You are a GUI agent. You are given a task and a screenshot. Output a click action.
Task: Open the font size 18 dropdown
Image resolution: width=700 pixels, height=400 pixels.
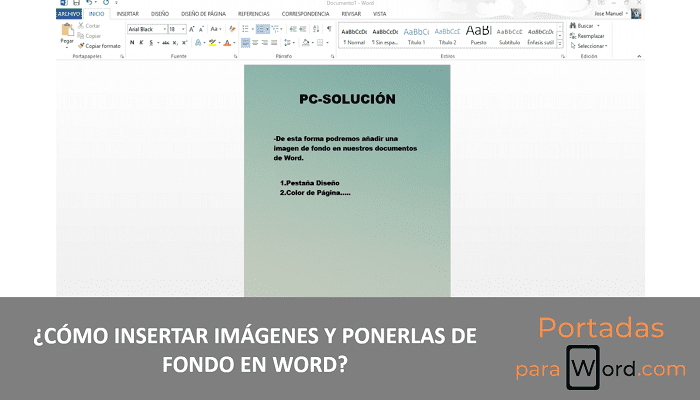click(x=183, y=29)
